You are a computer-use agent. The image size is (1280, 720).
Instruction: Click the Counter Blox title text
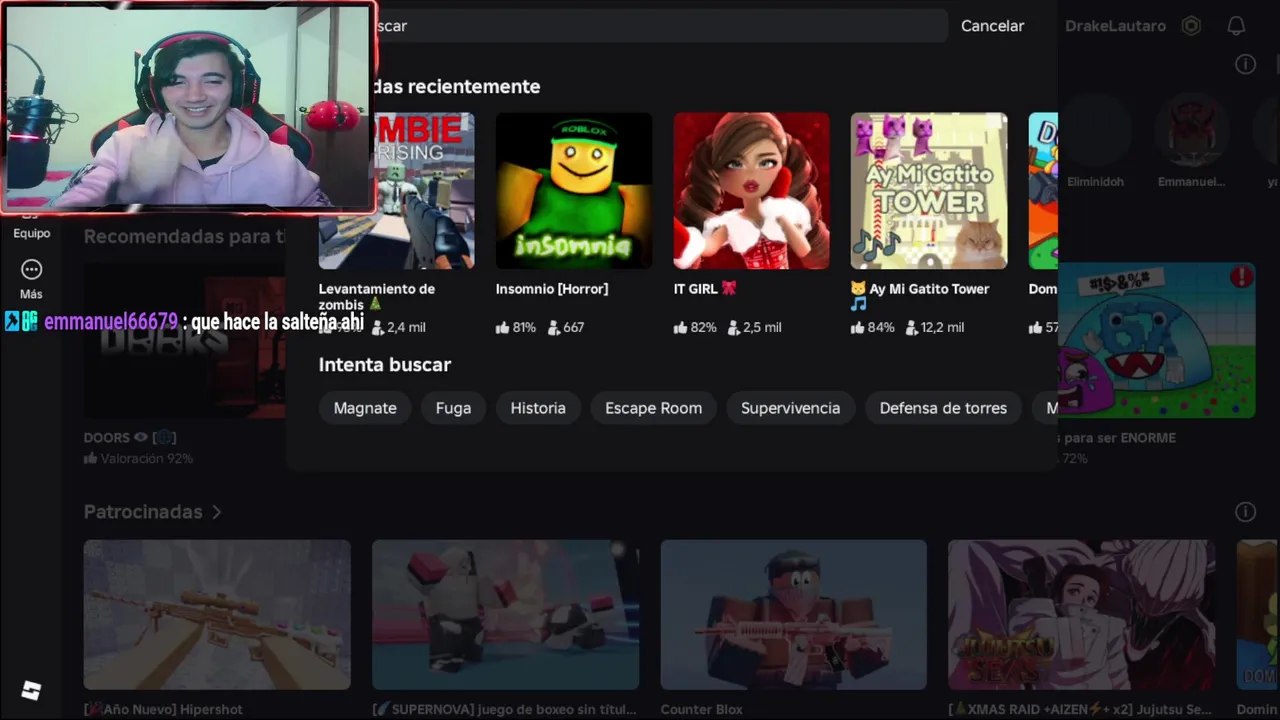(x=702, y=710)
